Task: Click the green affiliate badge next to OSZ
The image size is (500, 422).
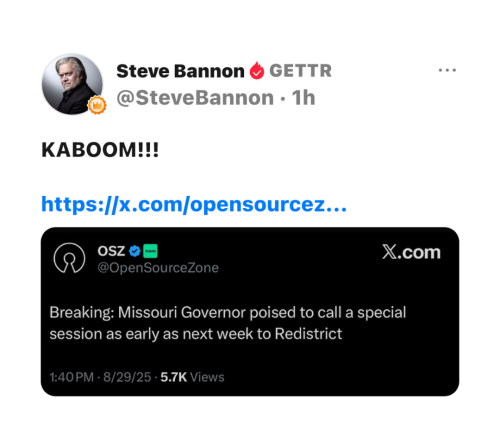Action: [x=150, y=251]
